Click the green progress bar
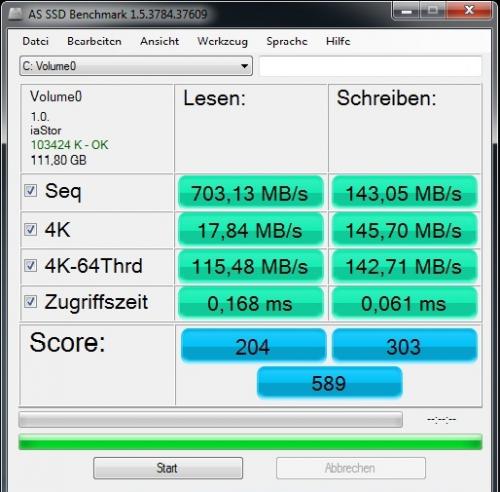 click(x=250, y=442)
